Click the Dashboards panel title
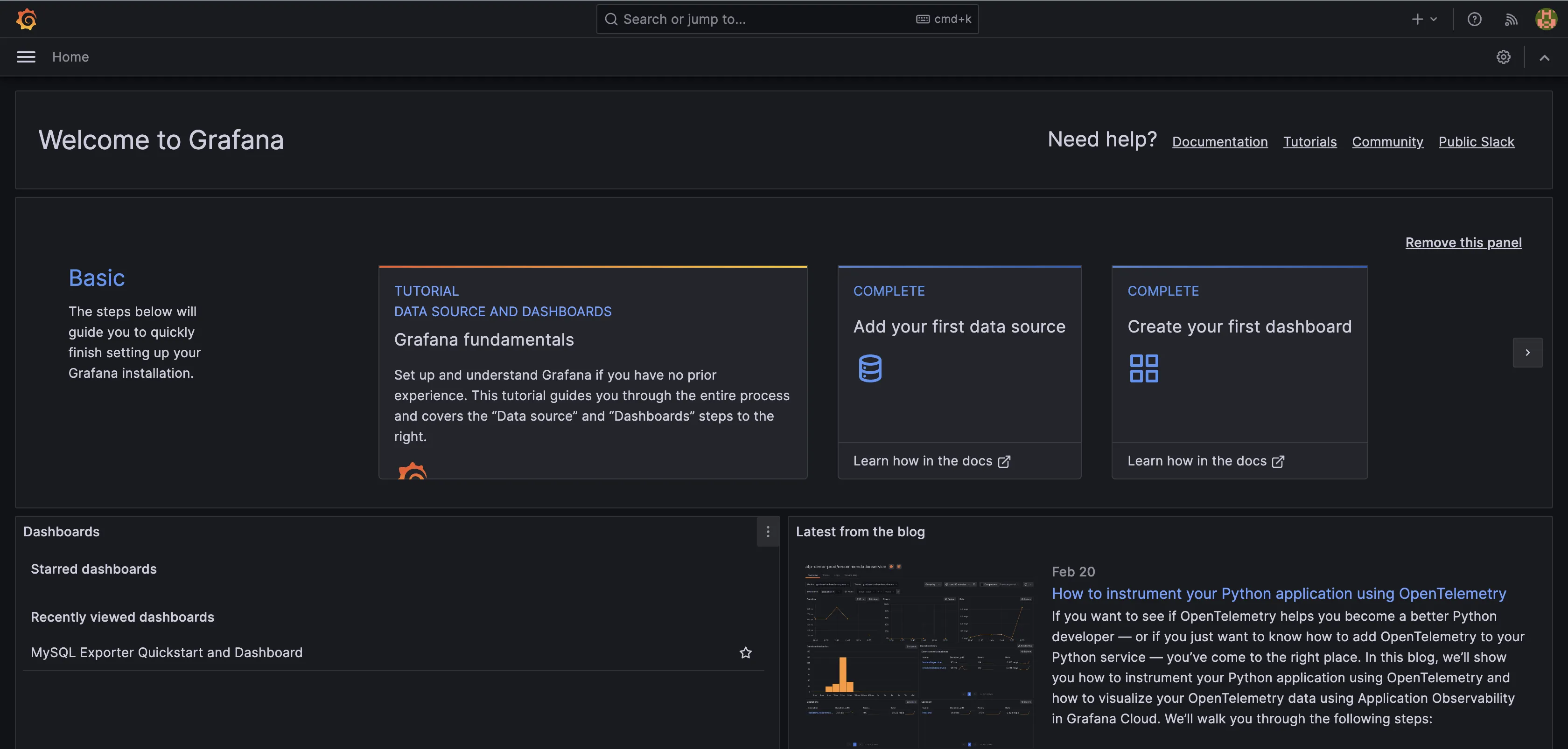 click(62, 532)
